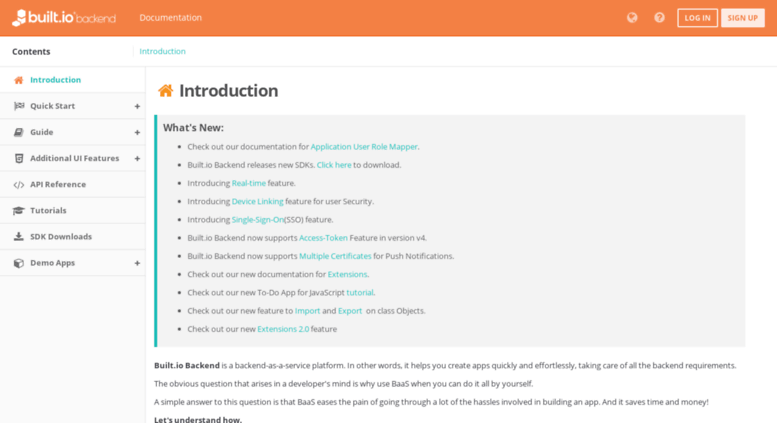Click the Demo Apps cube icon
The height and width of the screenshot is (423, 777).
tap(19, 263)
